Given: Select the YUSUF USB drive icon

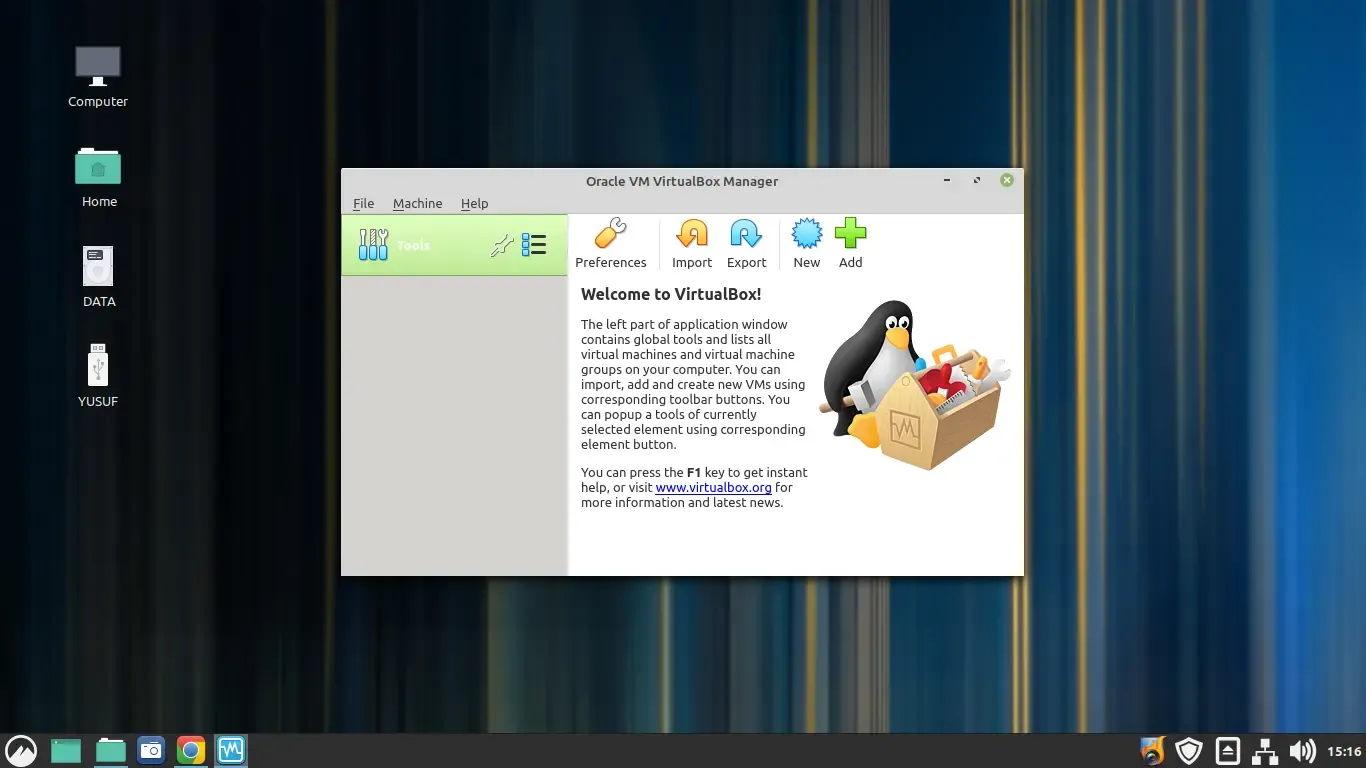Looking at the screenshot, I should click(x=98, y=377).
